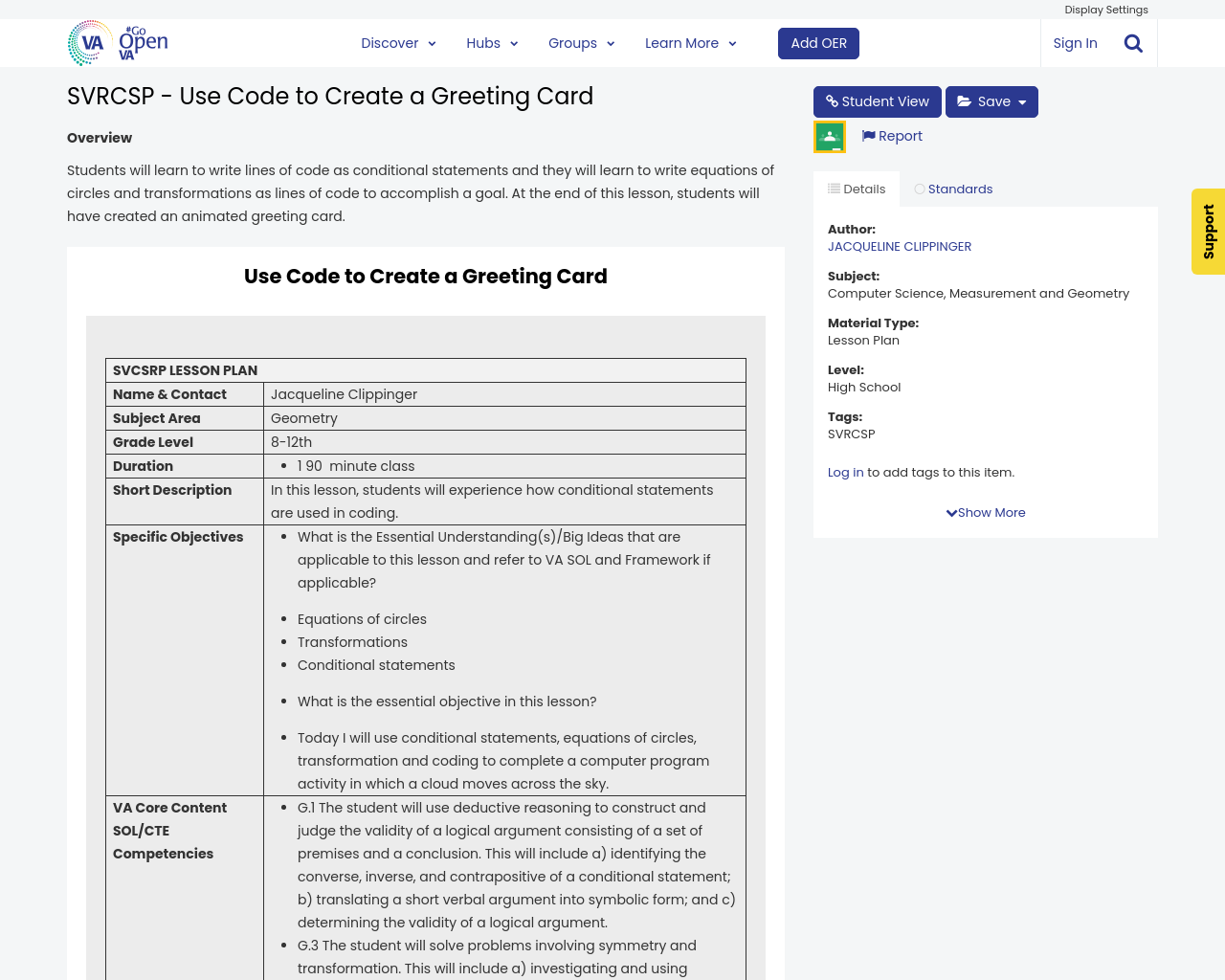Expand details with Show More

point(986,513)
